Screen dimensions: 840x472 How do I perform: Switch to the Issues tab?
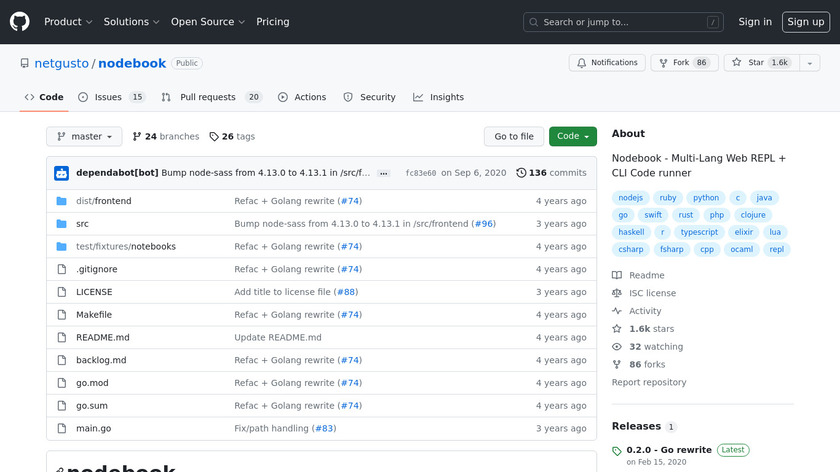coord(110,97)
